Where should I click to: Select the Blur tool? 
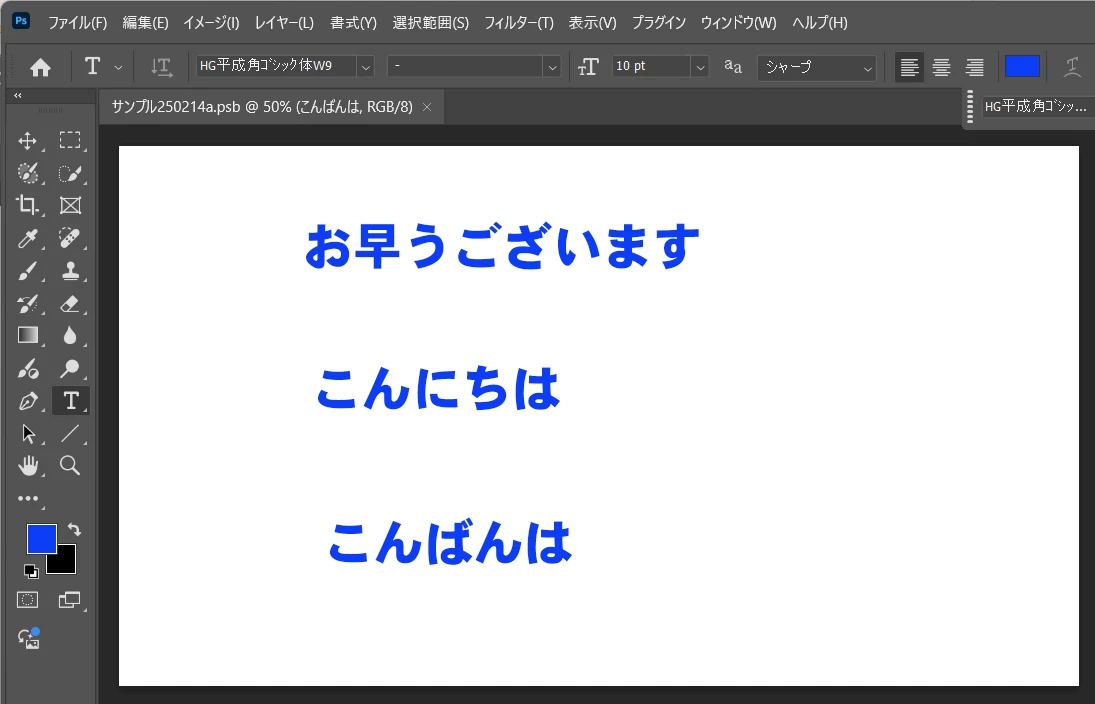70,335
